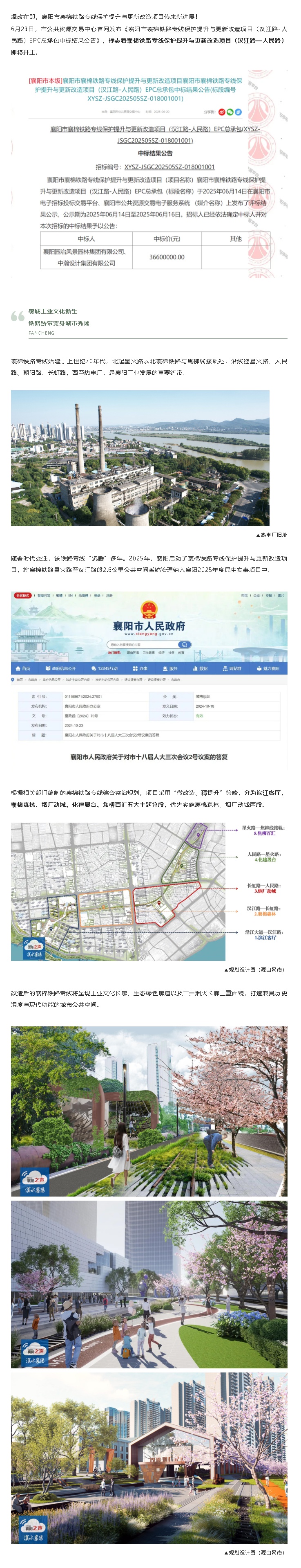This screenshot has height=1568, width=301.
Task: Click the 襄政函〔2024〕79号 document number
Action: coord(82,716)
